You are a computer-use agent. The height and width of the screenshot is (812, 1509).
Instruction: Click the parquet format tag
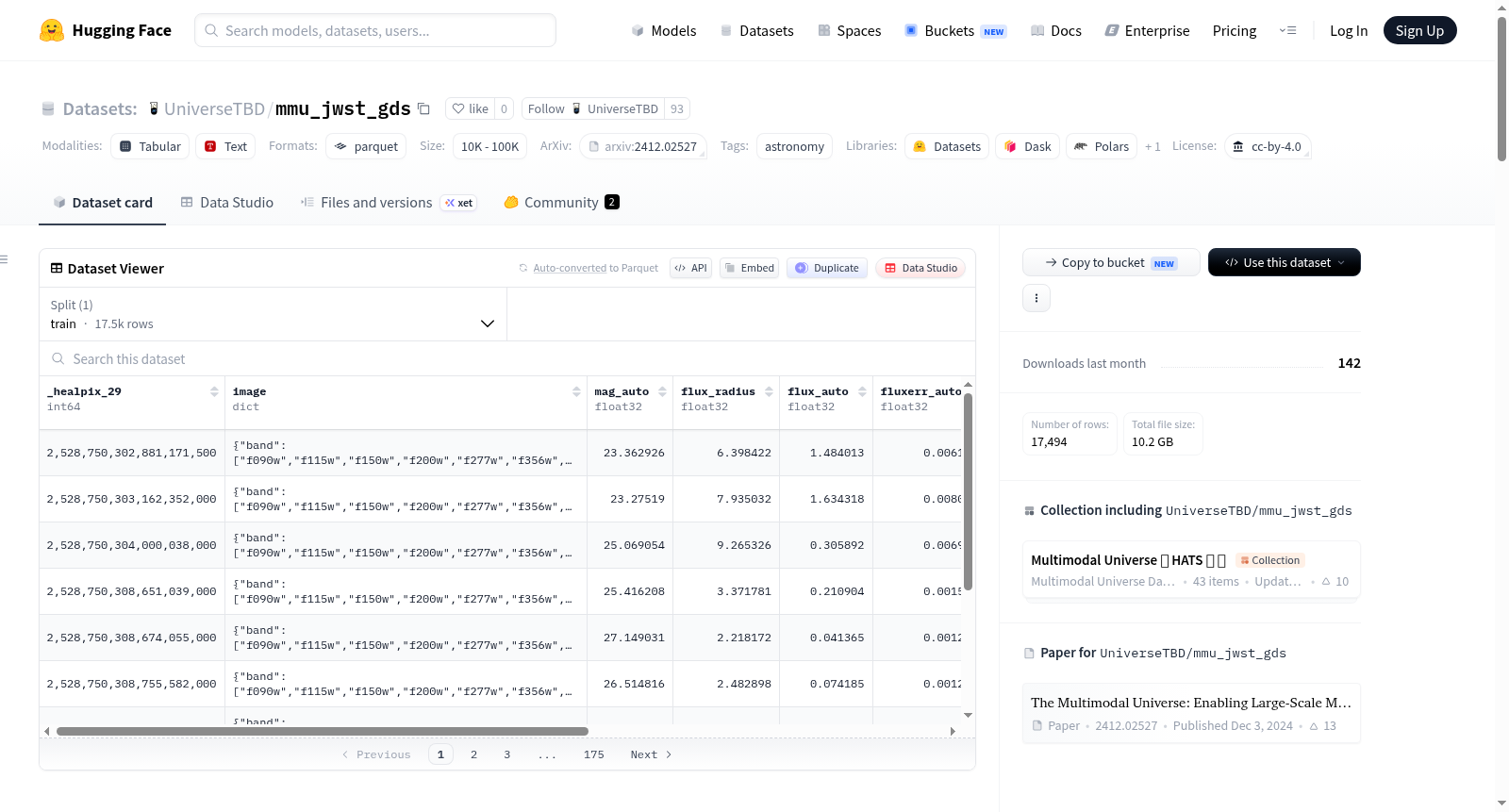(366, 146)
